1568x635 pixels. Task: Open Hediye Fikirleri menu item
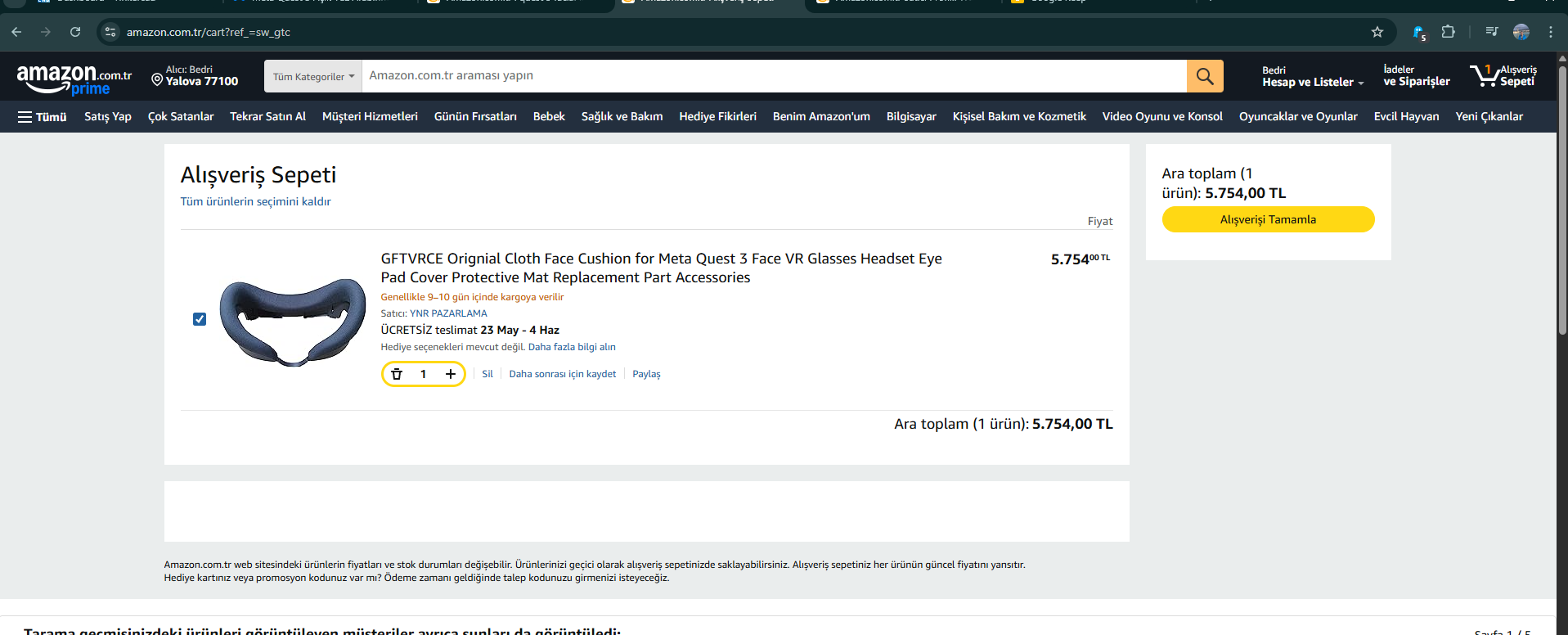717,117
